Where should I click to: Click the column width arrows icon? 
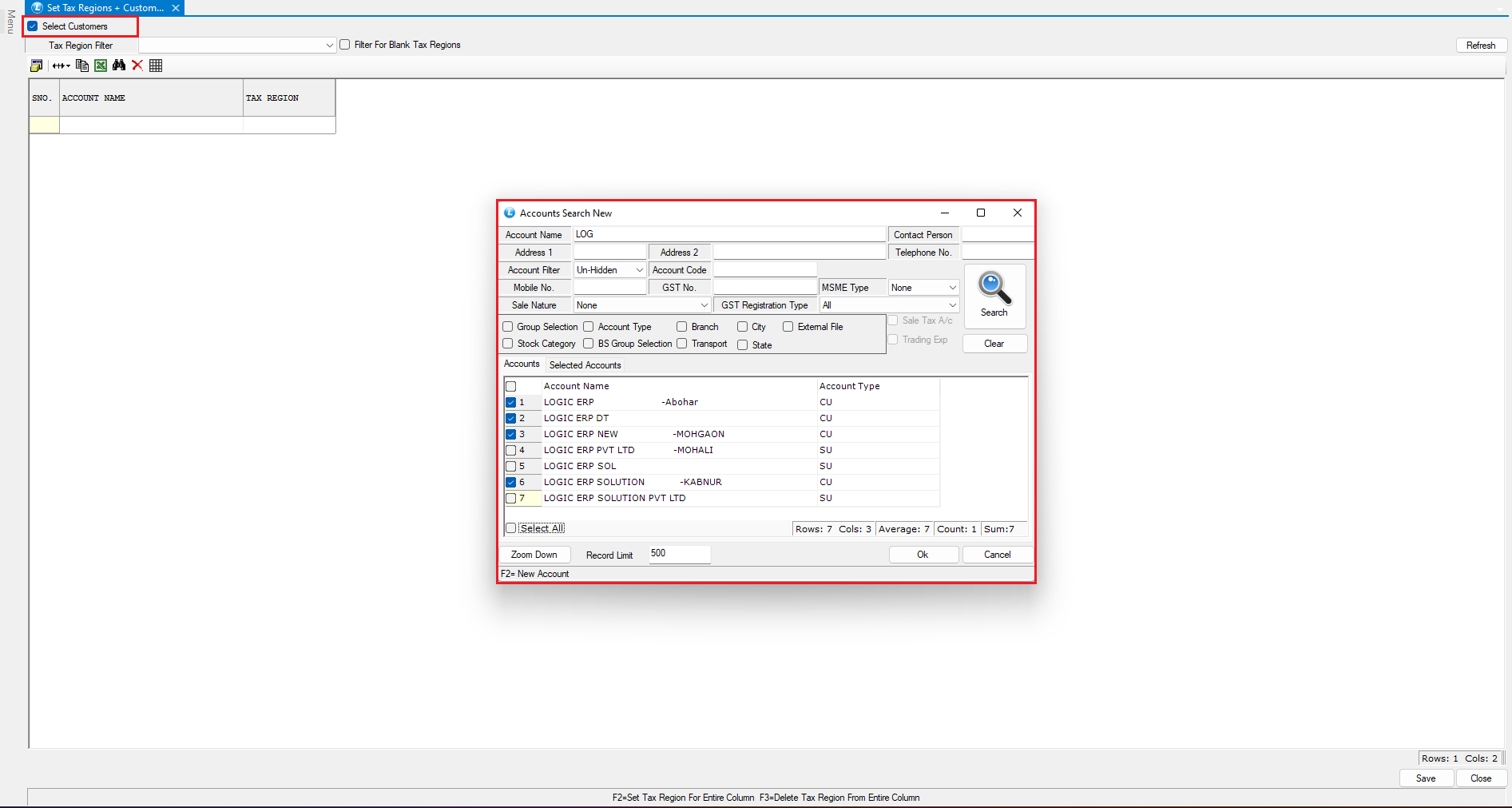tap(61, 66)
